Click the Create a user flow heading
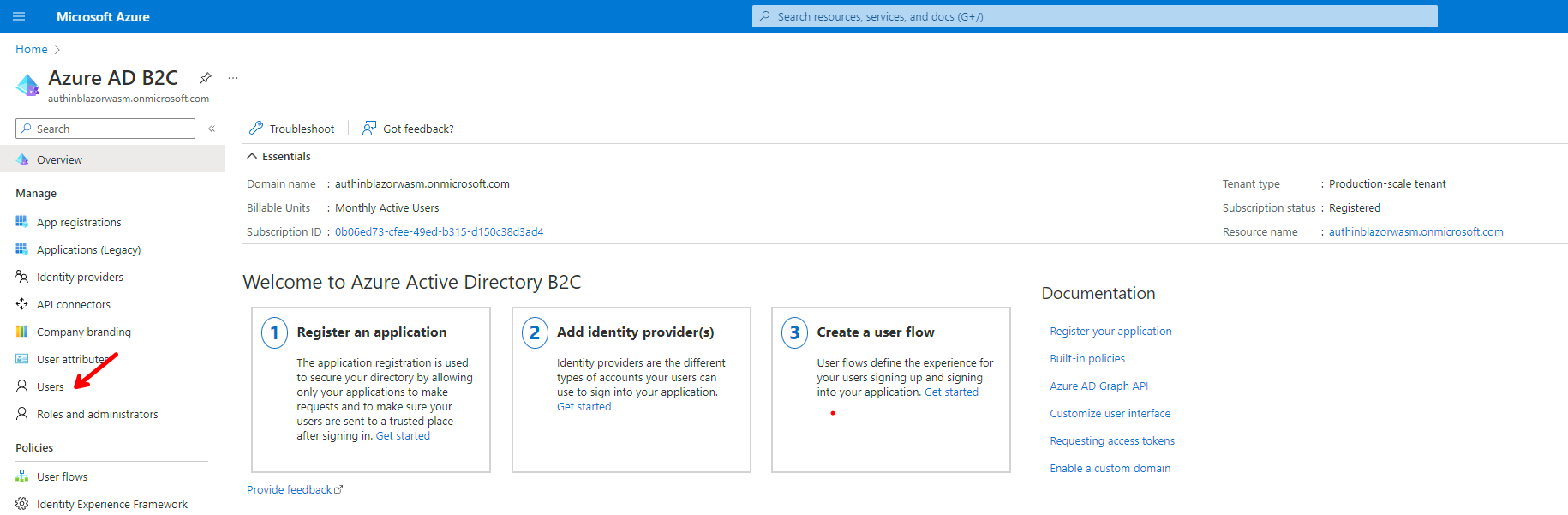This screenshot has height=515, width=1568. point(875,332)
